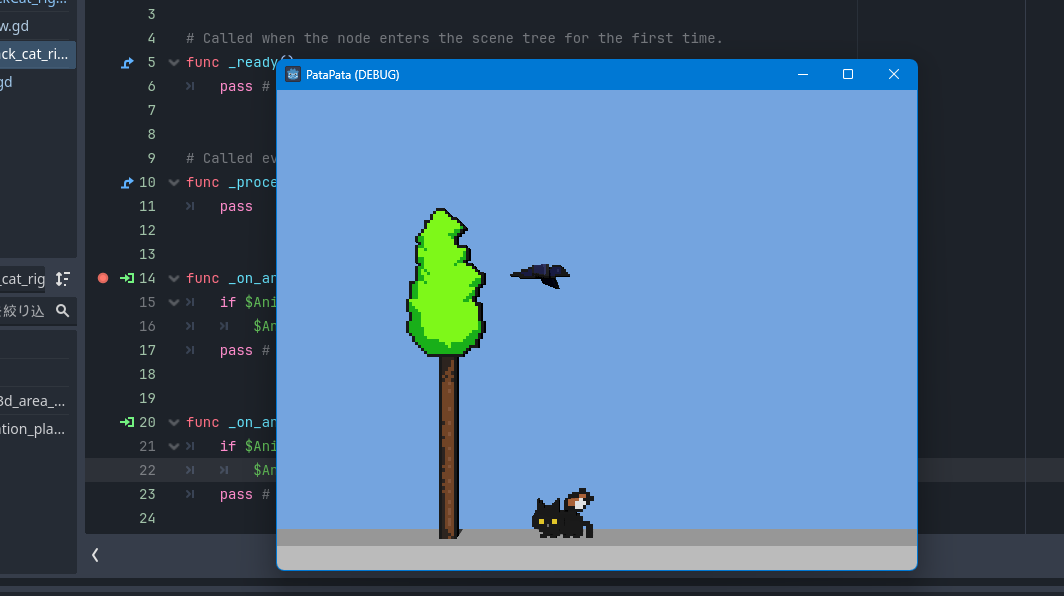The width and height of the screenshot is (1064, 596).
Task: Toggle a breakpoint in the line 11 gutter
Action: click(102, 206)
